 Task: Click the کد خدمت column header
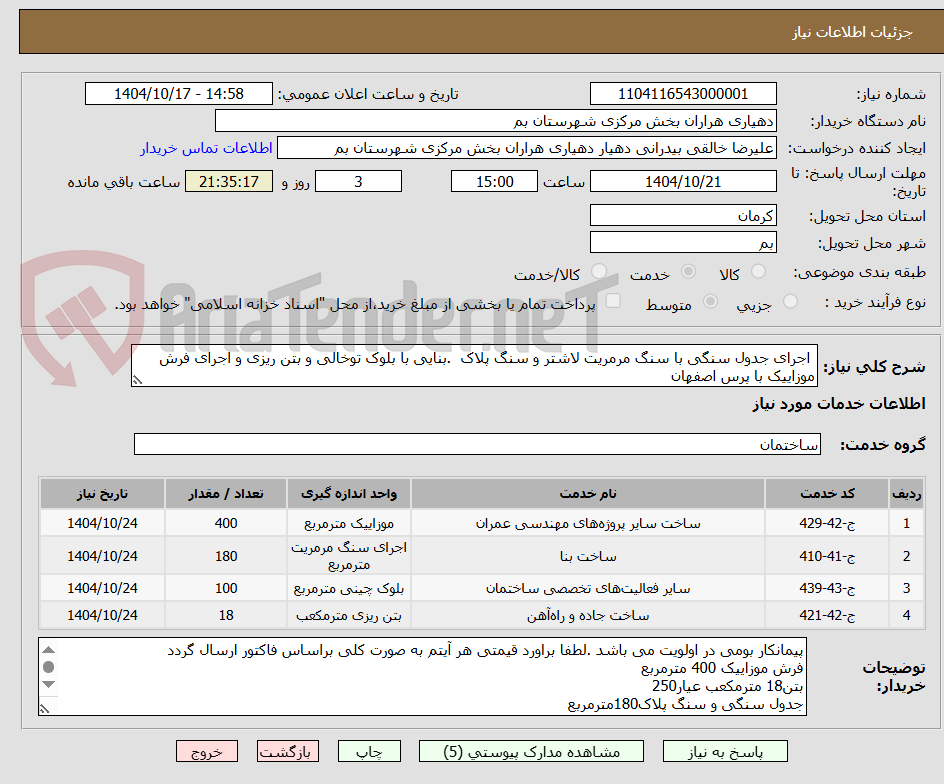827,493
